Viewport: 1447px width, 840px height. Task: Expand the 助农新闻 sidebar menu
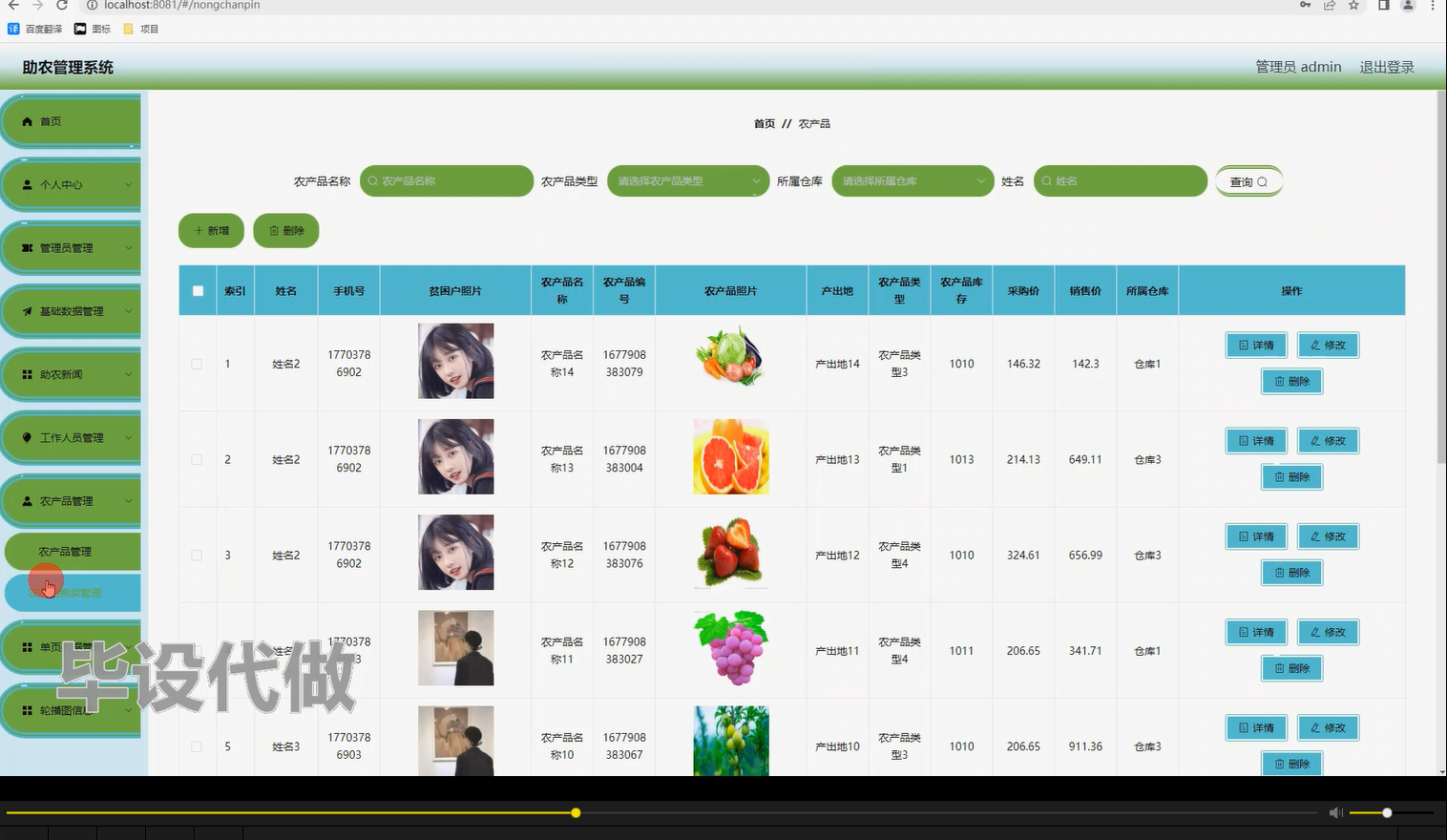pos(72,375)
